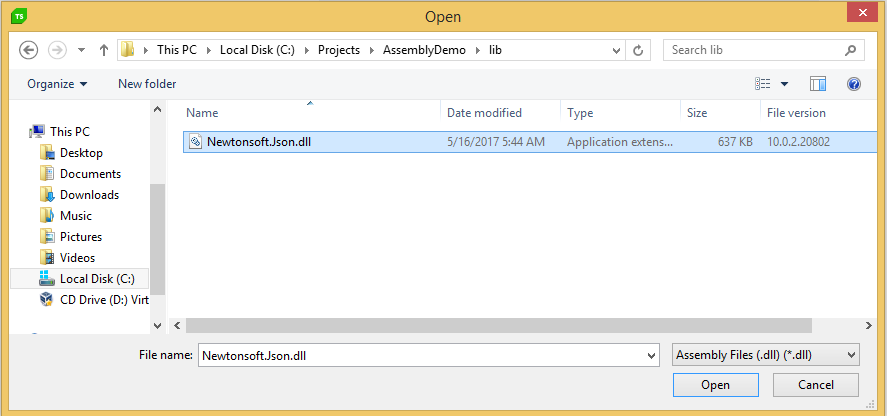Image resolution: width=887 pixels, height=416 pixels.
Task: Click the Open button
Action: (x=716, y=385)
